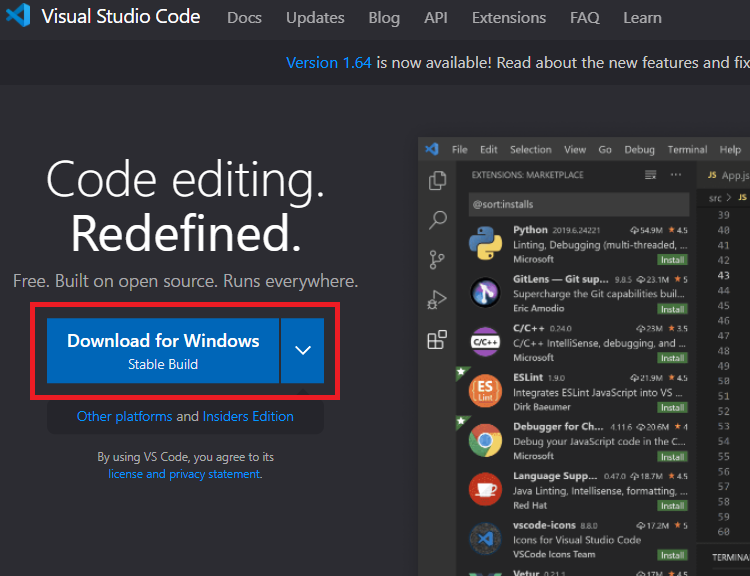Open the license and privacy statement link

tap(184, 474)
